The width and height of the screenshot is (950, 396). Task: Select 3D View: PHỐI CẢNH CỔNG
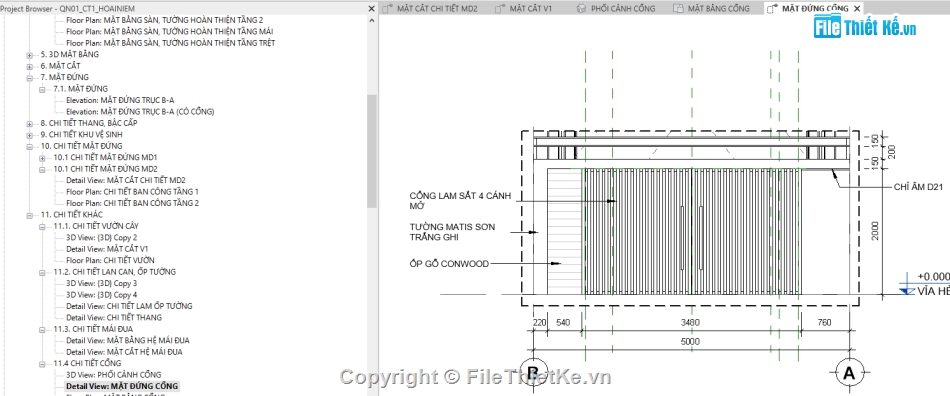113,375
